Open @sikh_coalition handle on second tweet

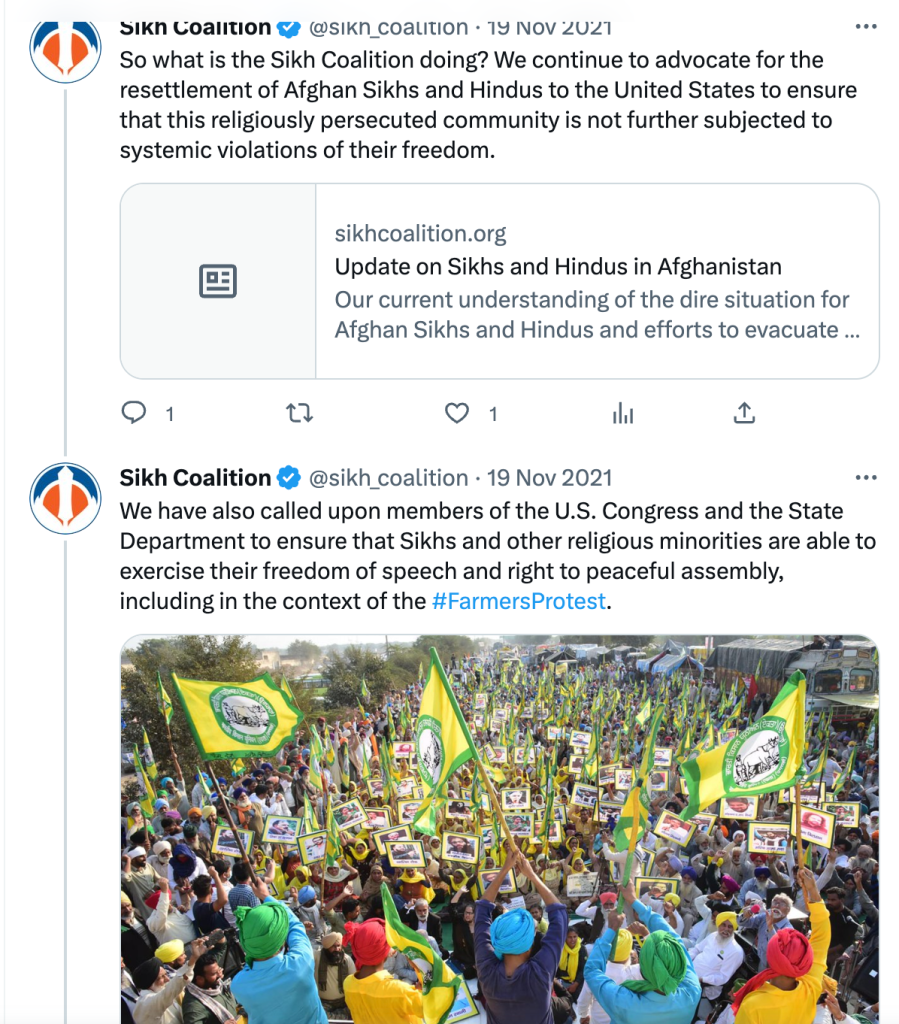point(388,478)
